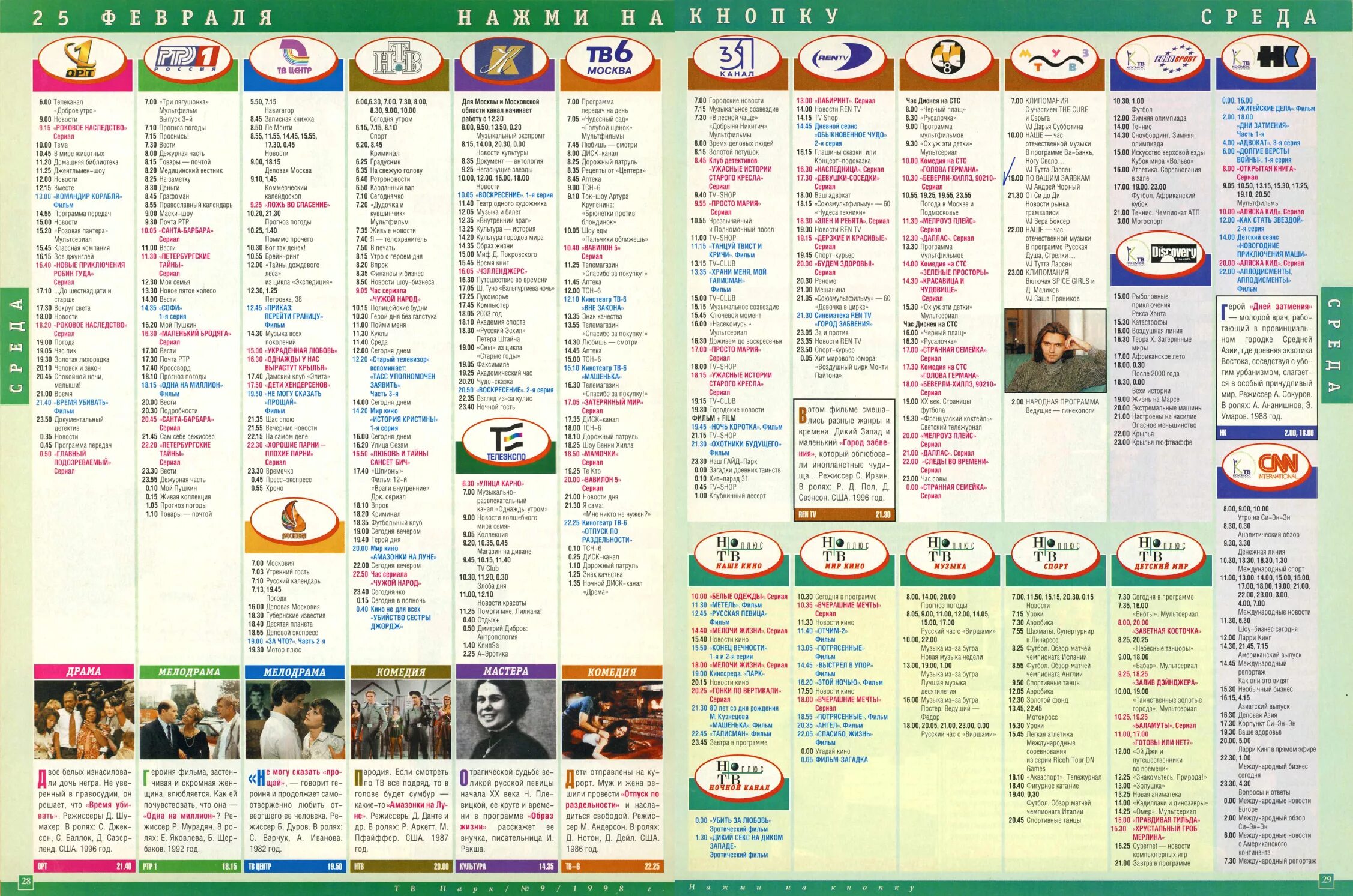Screen dimensions: 1353x896
Task: Click the НК 2.00, 18.00 bar
Action: tap(1267, 433)
